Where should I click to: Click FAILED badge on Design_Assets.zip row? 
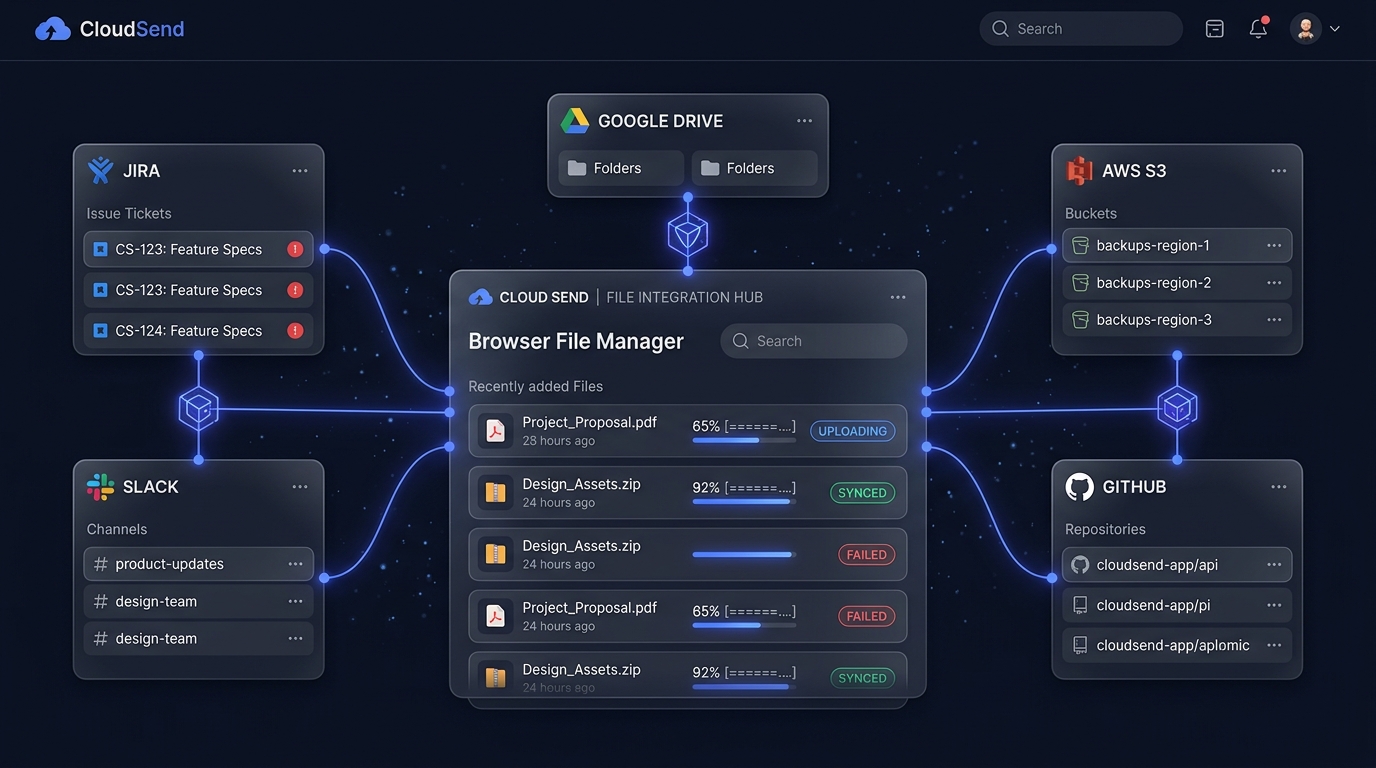(x=866, y=555)
